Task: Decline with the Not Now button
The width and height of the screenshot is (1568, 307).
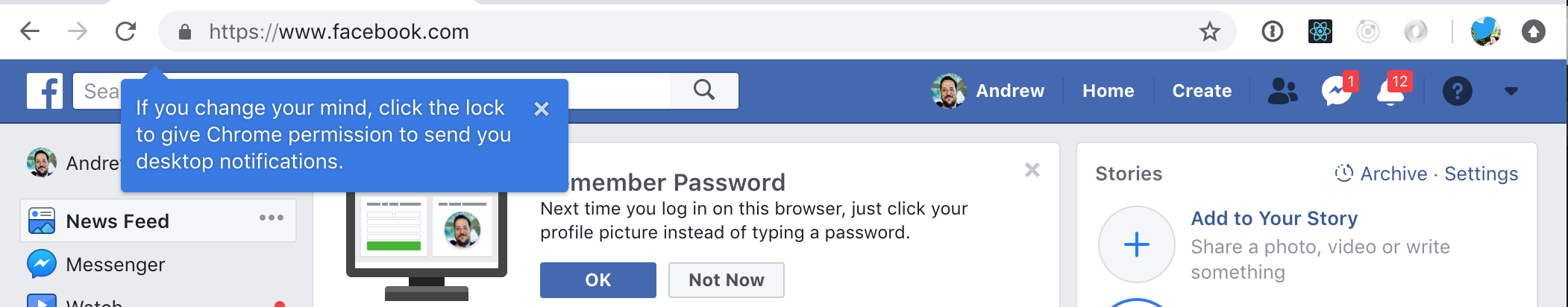Action: 727,280
